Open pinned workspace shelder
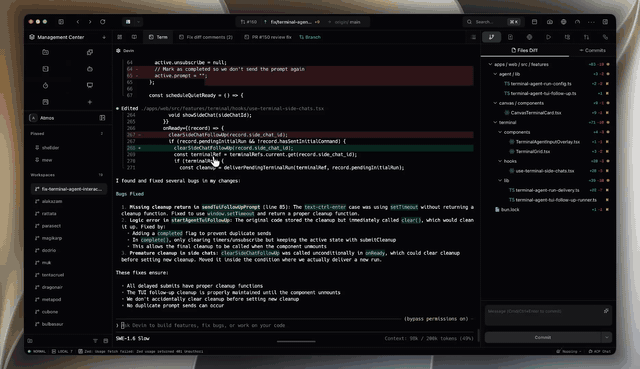 tap(51, 148)
